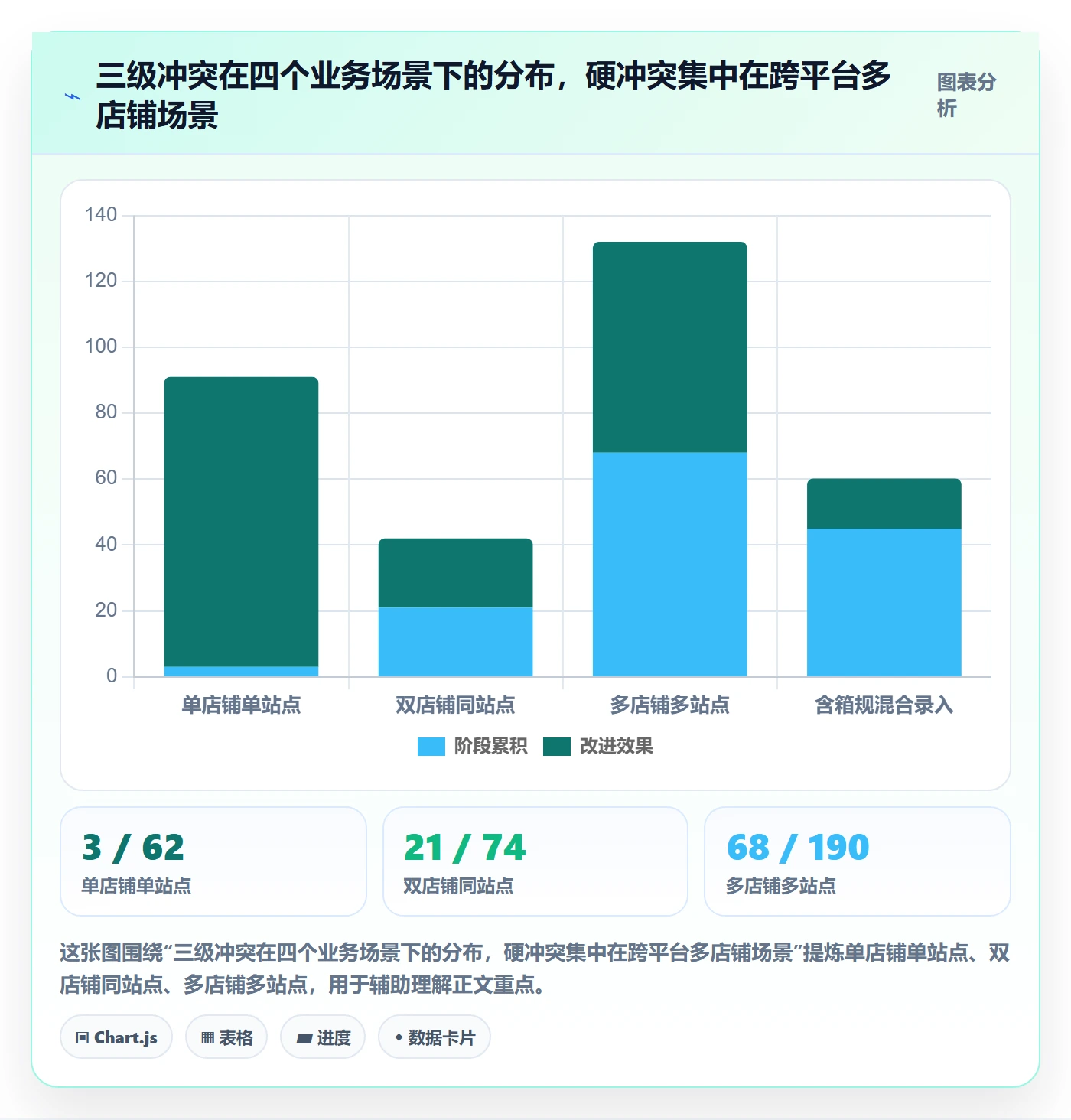
Task: Open the 3 / 62 data card
Action: tap(213, 861)
